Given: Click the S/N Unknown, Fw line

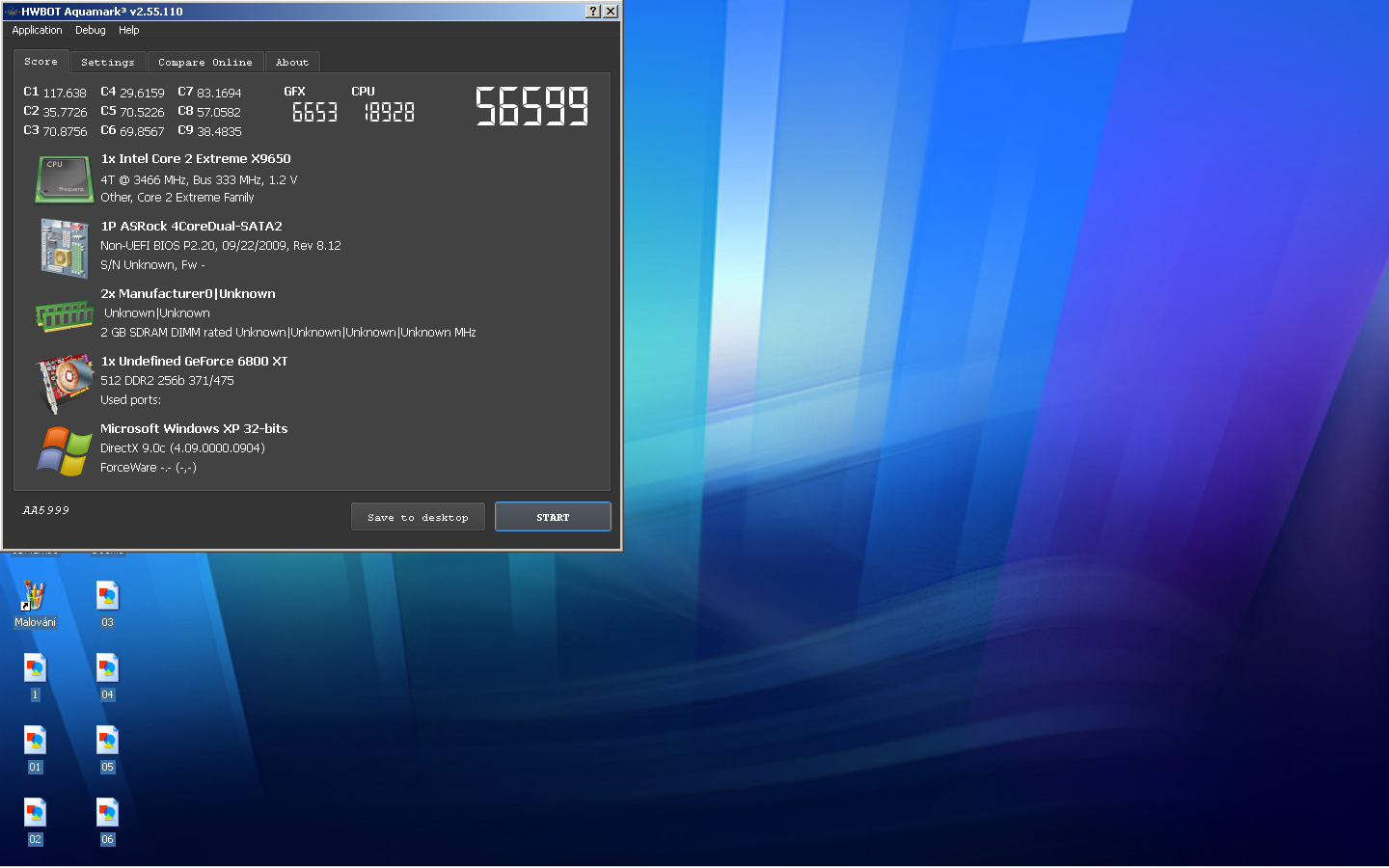Looking at the screenshot, I should pos(152,265).
